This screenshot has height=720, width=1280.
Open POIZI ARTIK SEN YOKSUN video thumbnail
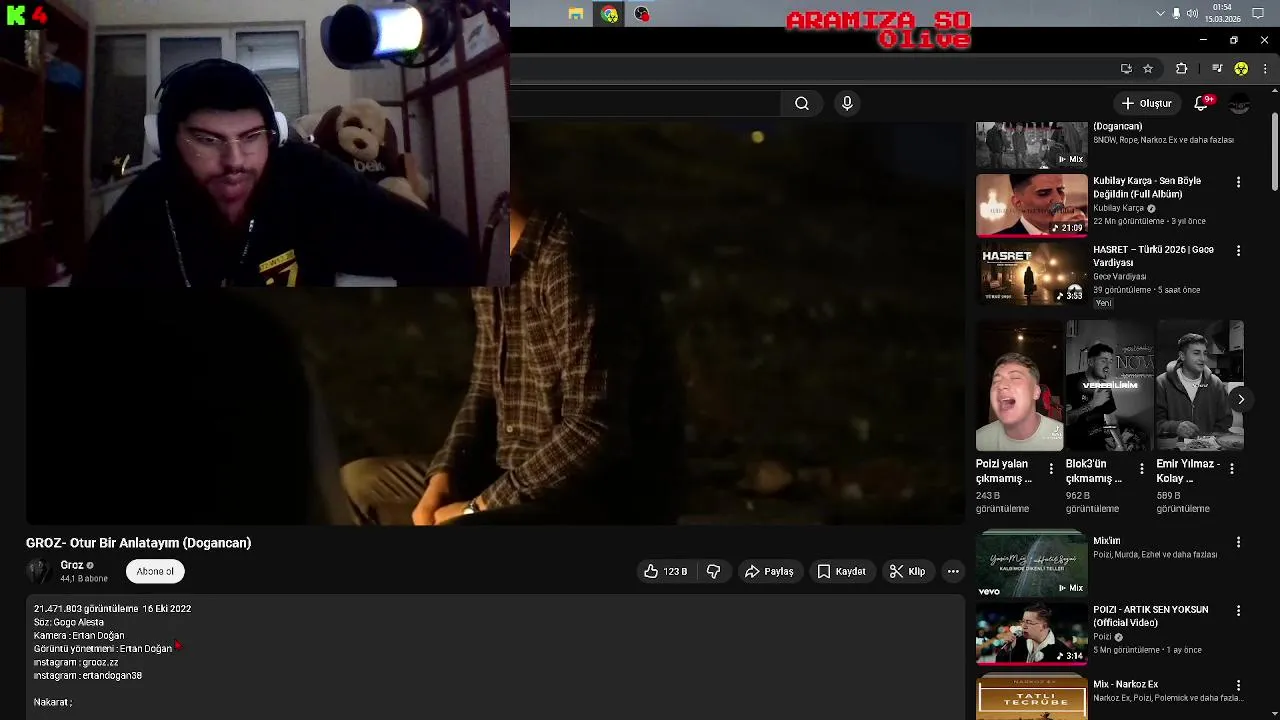pyautogui.click(x=1031, y=634)
